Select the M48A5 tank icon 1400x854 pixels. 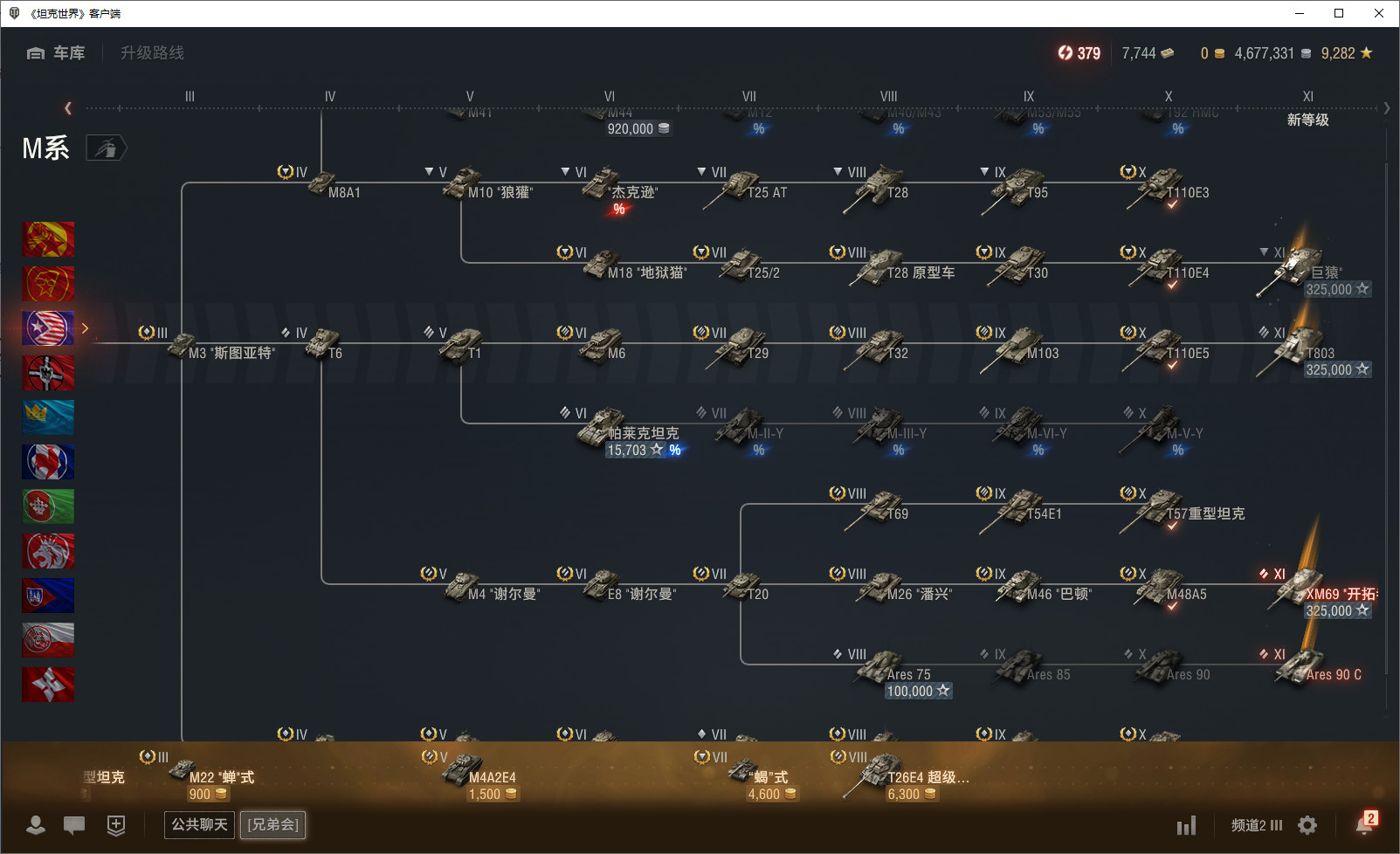[x=1158, y=587]
